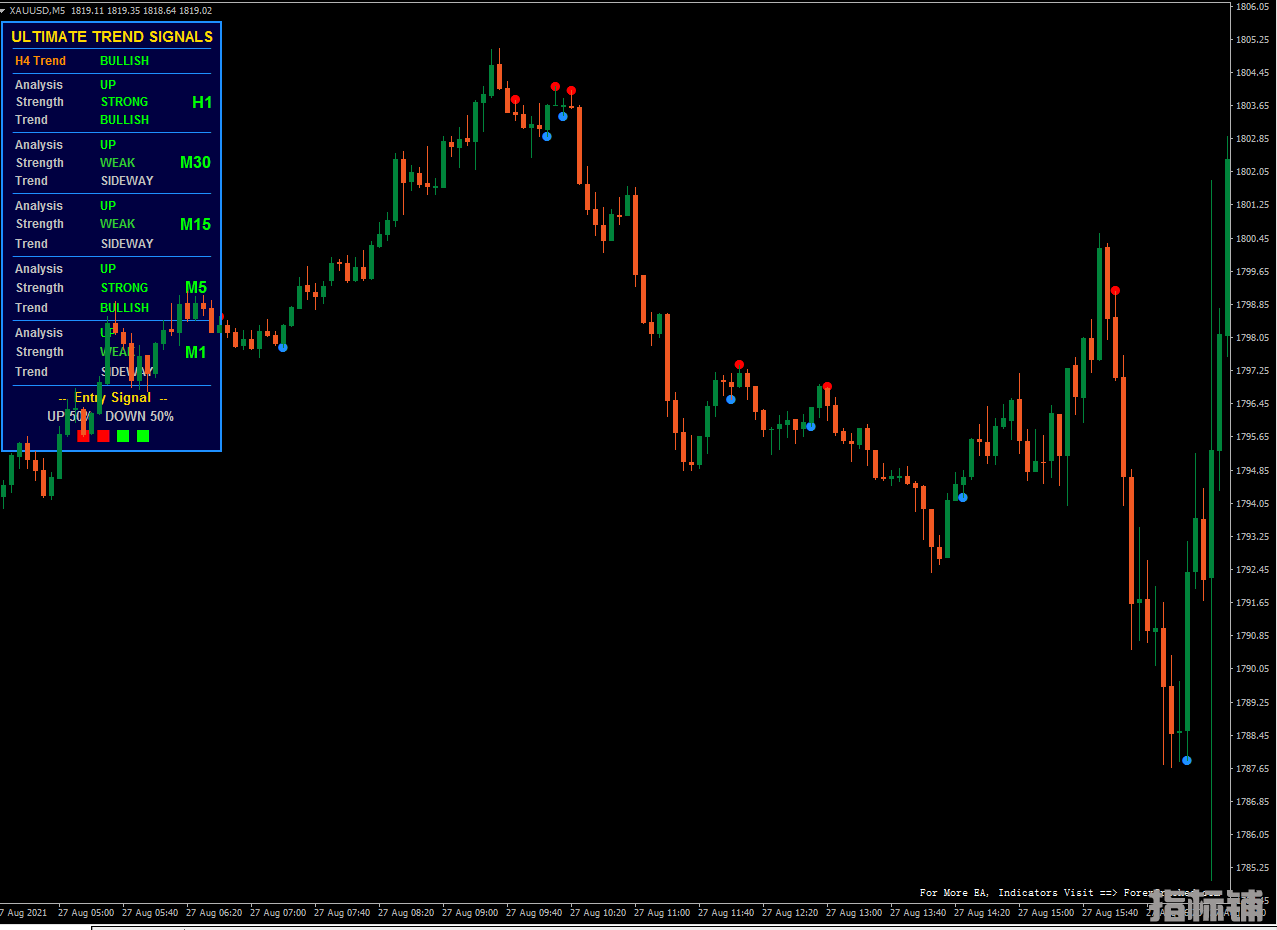
Task: Click the STRONG strength value in the M5 section
Action: click(x=124, y=288)
